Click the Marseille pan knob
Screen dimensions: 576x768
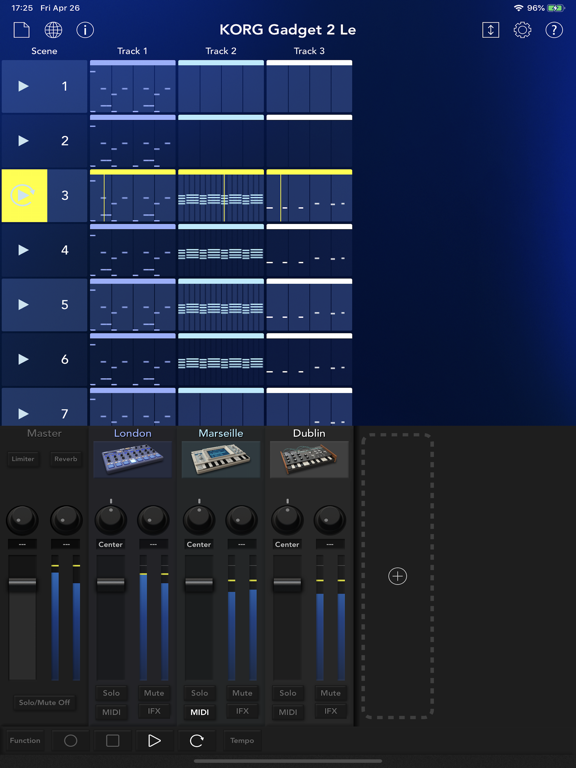coord(199,519)
